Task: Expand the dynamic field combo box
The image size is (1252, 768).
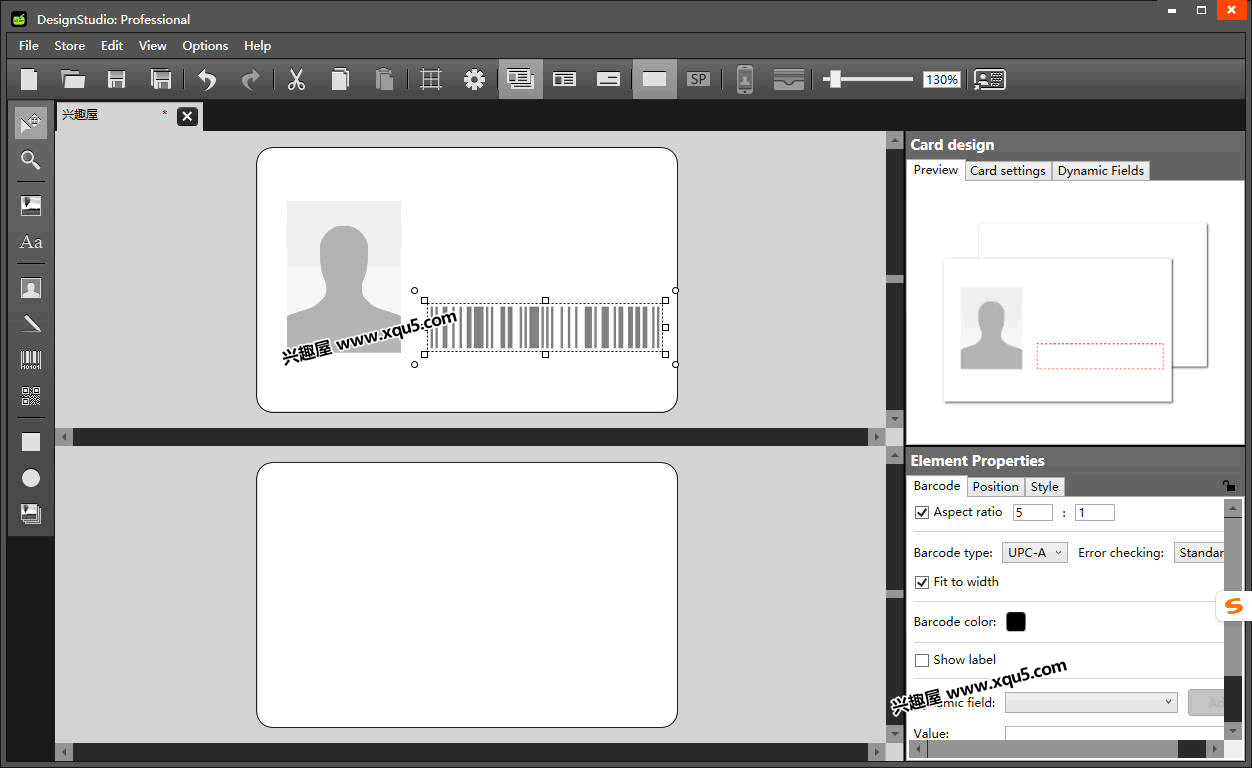Action: [1091, 702]
